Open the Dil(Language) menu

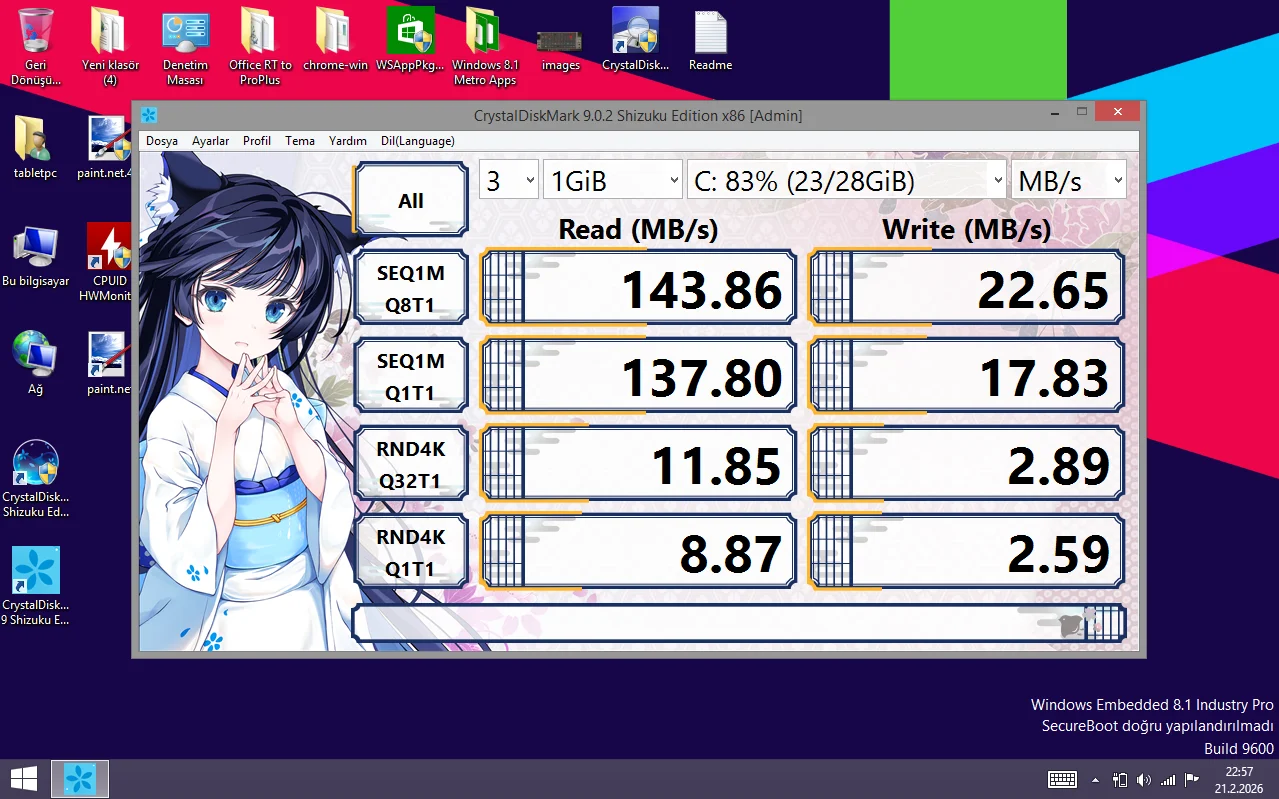418,141
